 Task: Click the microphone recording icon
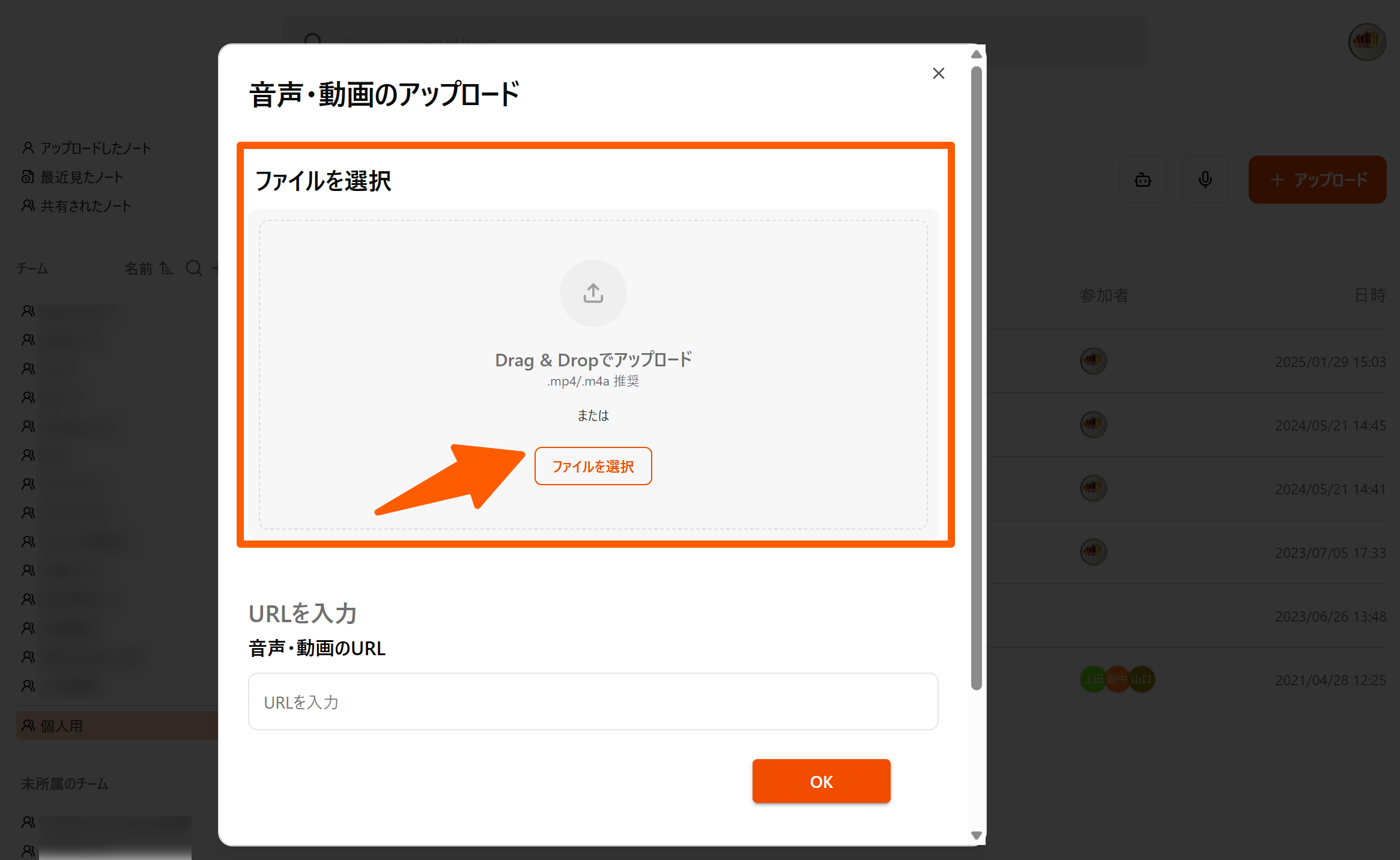[1205, 180]
